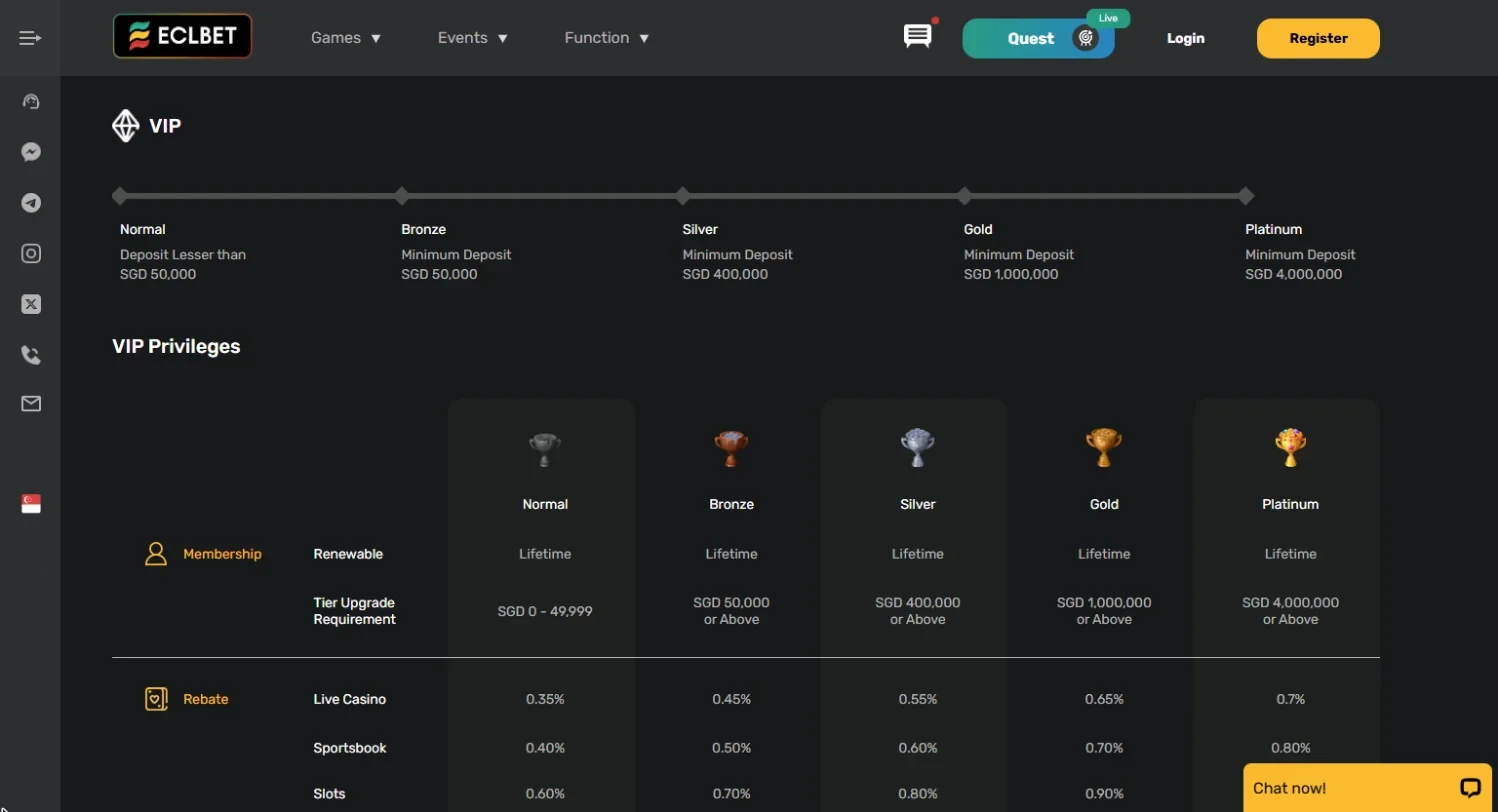Click the Platinum marker on VIP progress bar
This screenshot has width=1498, height=812.
pos(1246,195)
